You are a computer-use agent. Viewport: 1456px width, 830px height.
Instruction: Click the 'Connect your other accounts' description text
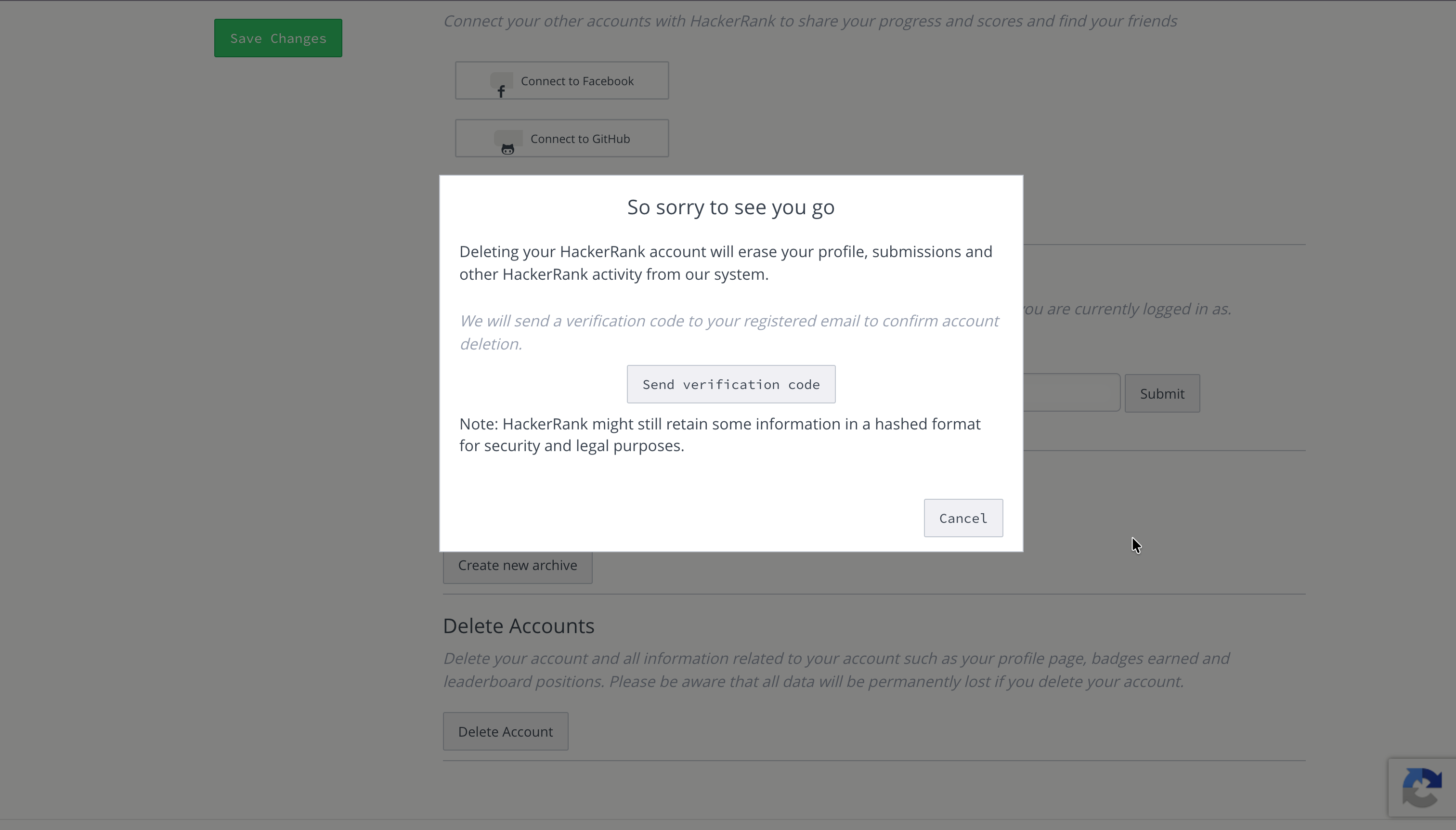810,21
